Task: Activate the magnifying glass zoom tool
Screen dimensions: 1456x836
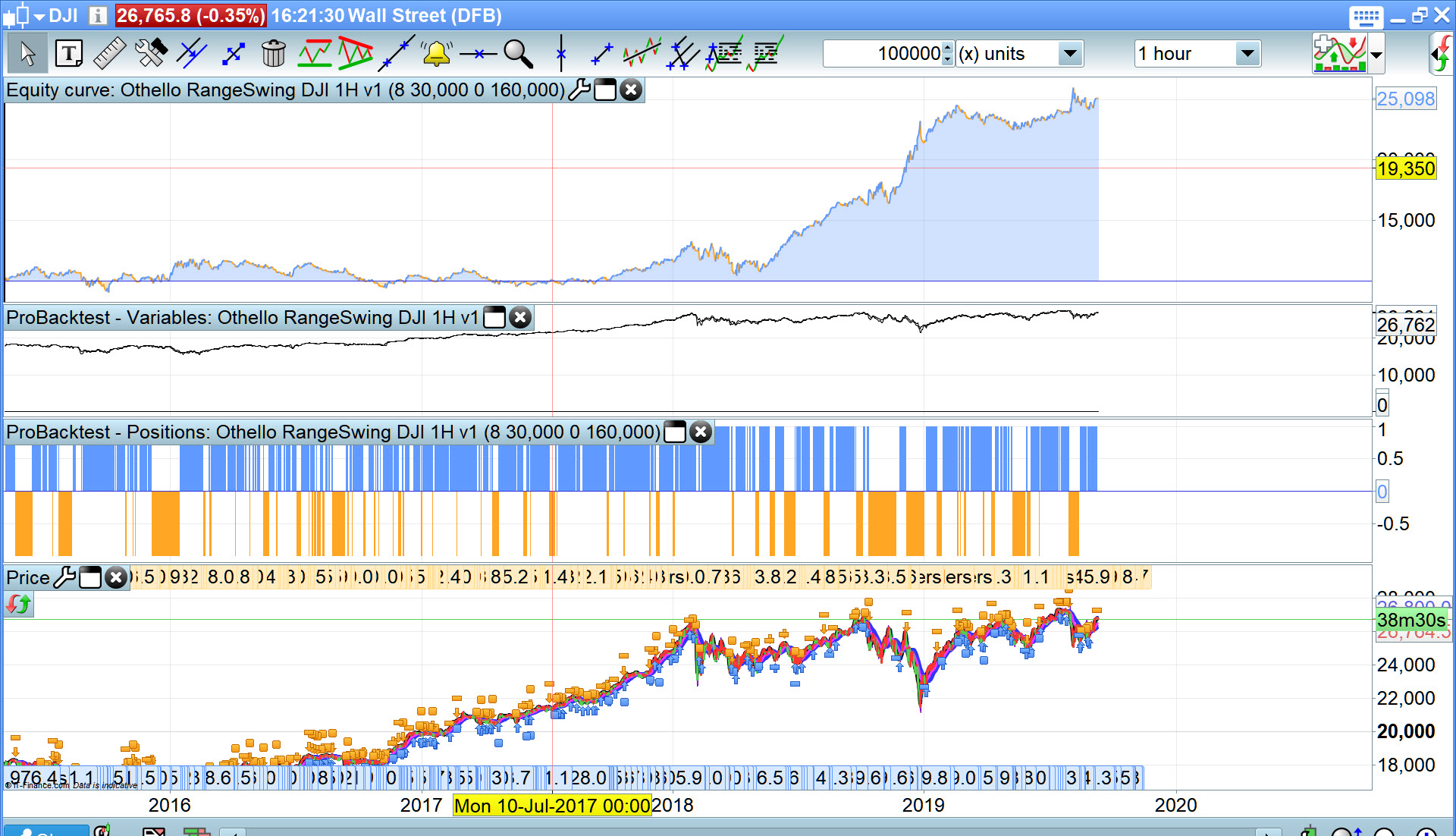Action: coord(518,54)
